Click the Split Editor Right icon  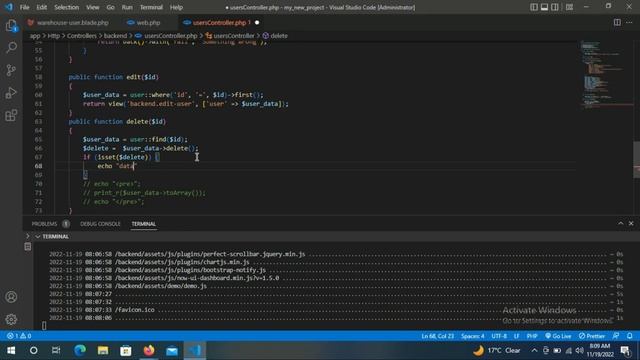(x=617, y=22)
